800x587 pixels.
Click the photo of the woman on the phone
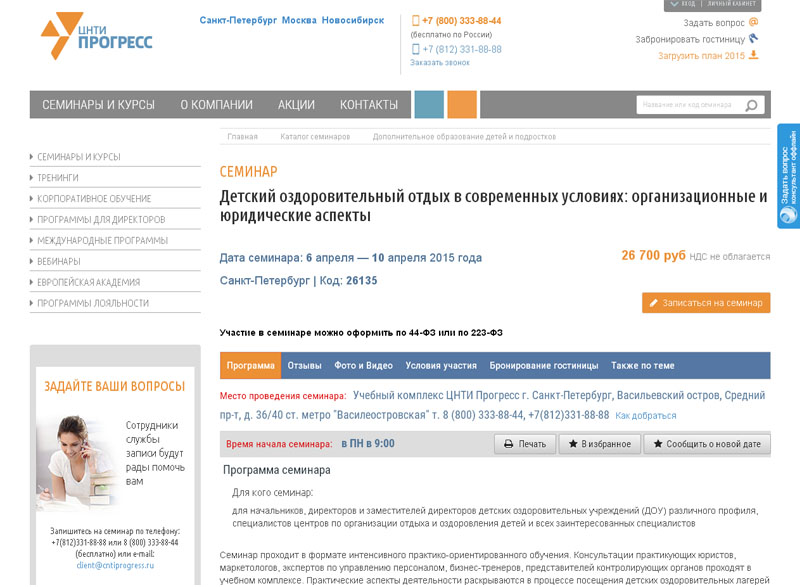[78, 462]
